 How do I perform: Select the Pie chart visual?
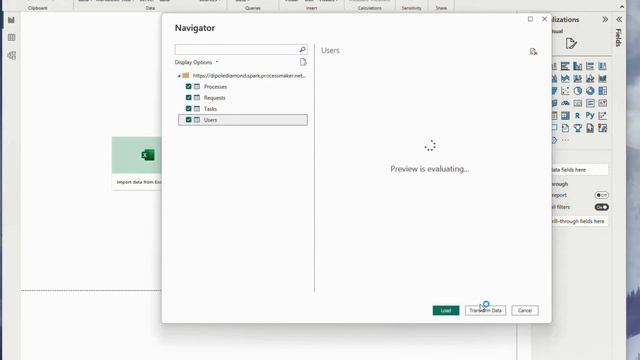pos(578,91)
